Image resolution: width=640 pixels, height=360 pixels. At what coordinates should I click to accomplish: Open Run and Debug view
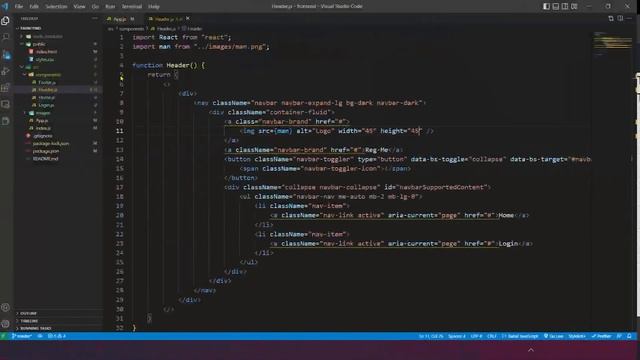[6, 71]
